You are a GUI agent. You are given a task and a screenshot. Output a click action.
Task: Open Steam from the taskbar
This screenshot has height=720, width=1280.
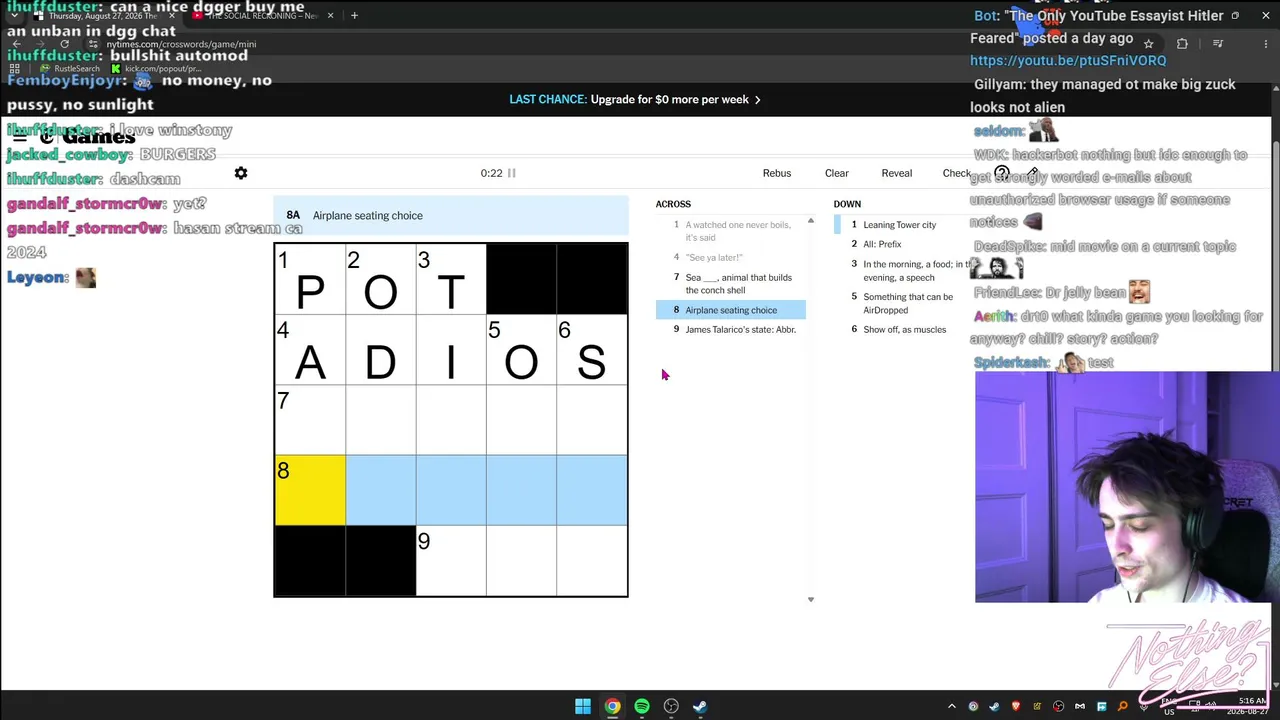point(700,707)
